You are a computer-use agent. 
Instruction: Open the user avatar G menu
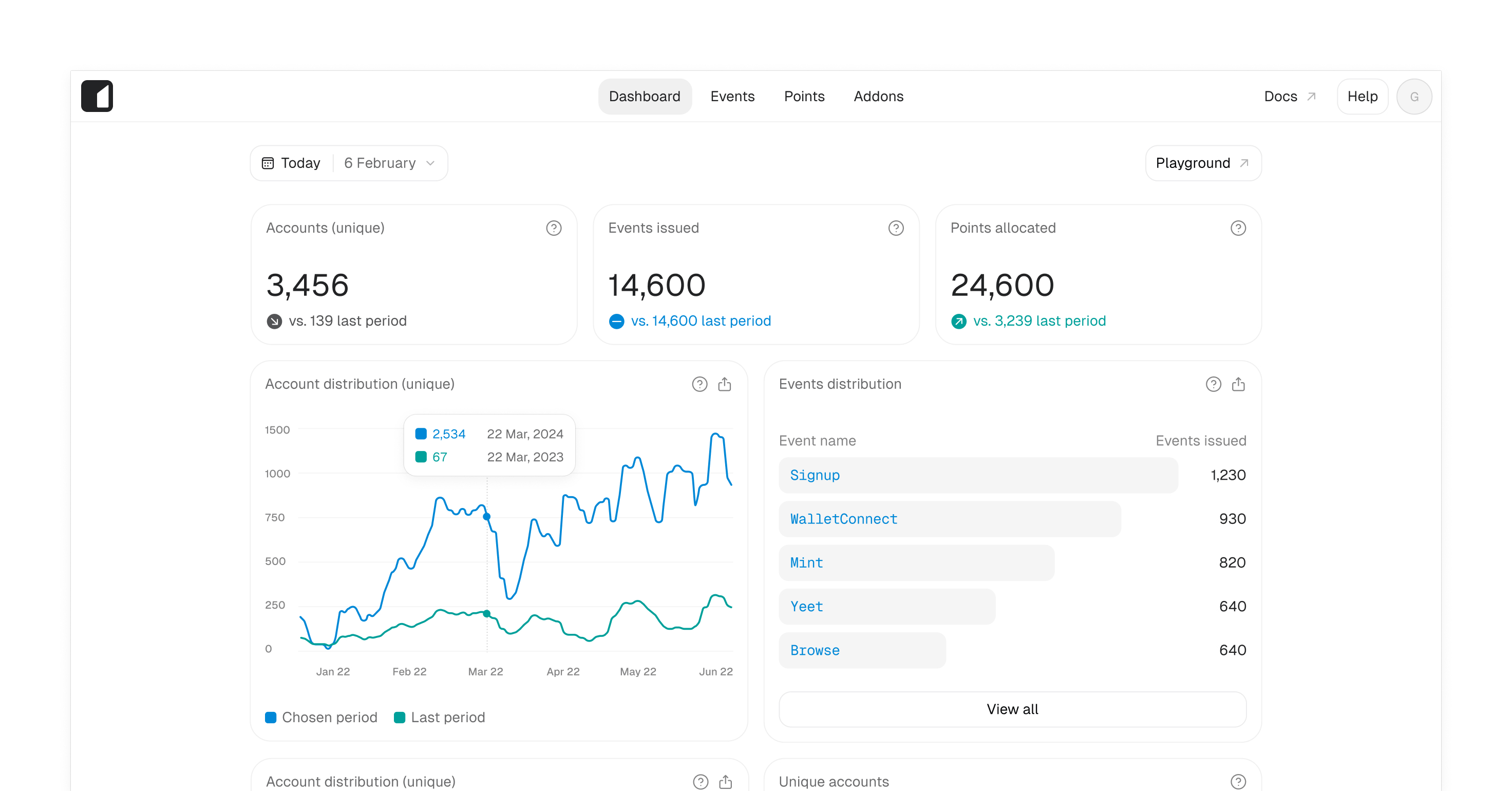pos(1414,96)
